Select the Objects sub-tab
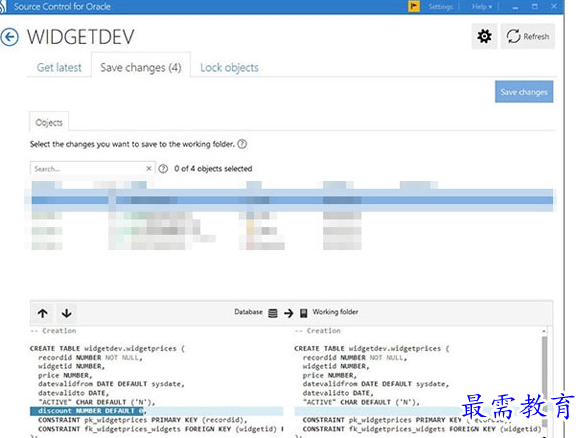 (x=49, y=122)
